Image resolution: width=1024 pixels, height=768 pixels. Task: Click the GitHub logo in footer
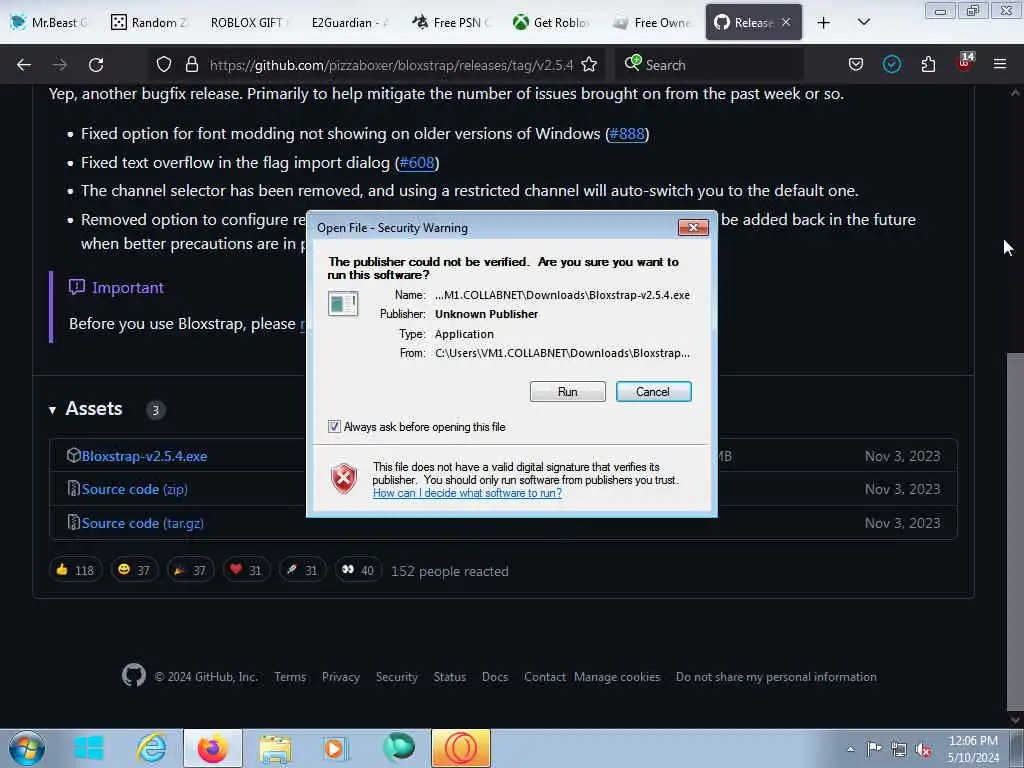point(134,675)
